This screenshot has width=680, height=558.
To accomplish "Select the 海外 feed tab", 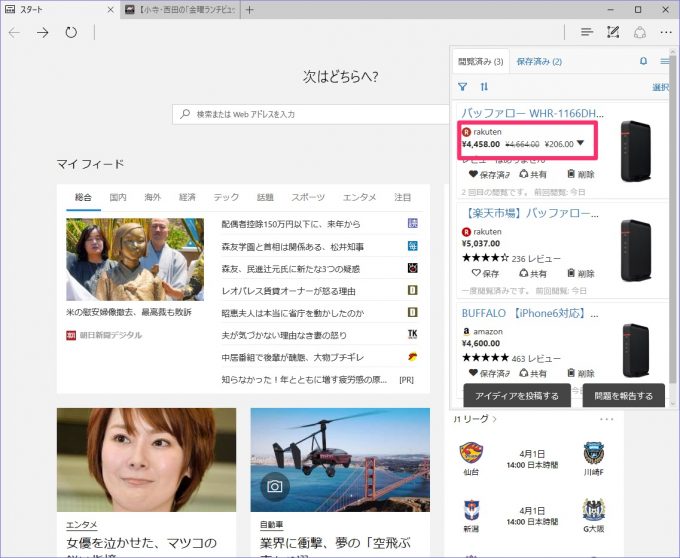I will coord(153,197).
